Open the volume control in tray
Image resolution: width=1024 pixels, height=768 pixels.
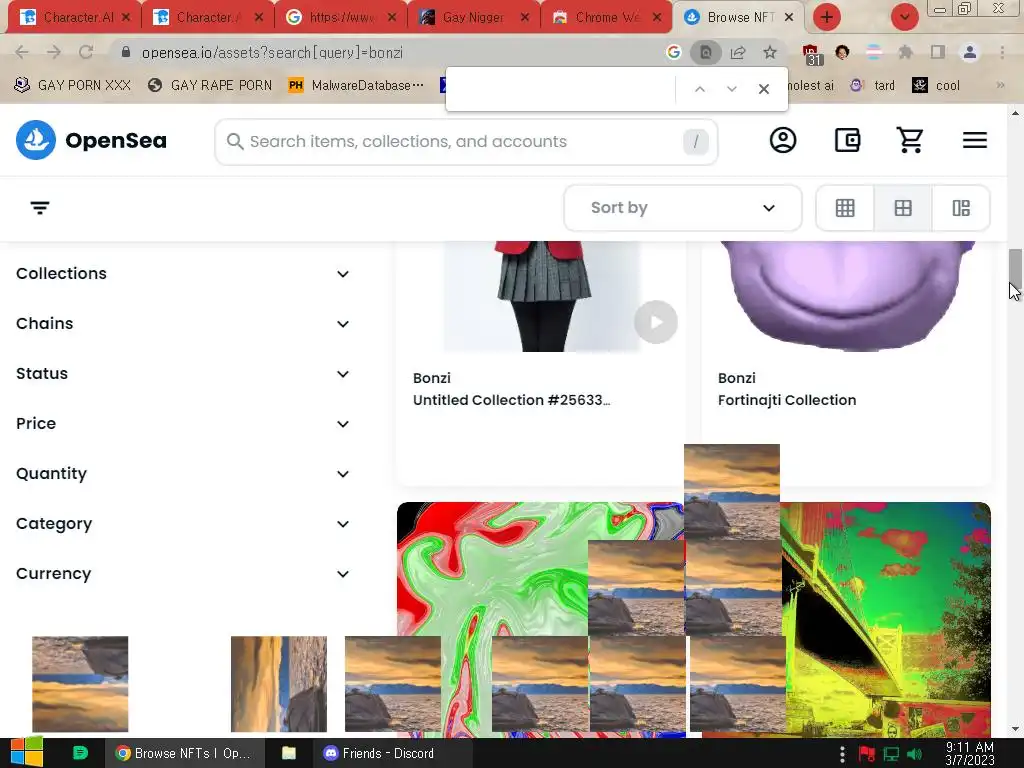tap(914, 754)
